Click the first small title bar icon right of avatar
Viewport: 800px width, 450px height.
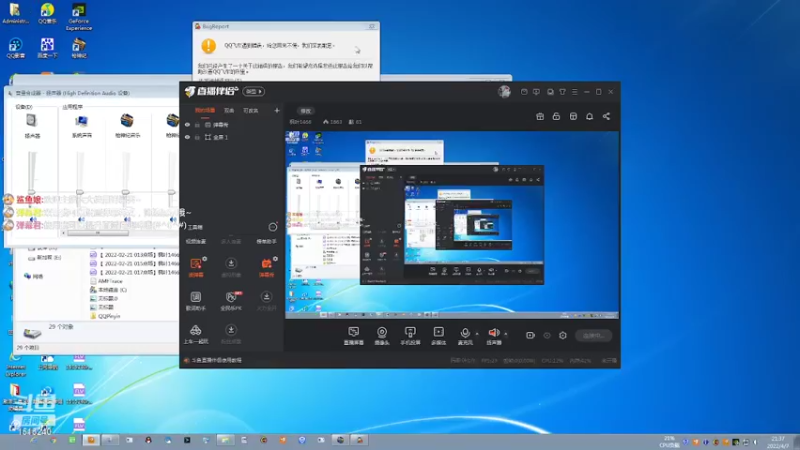click(x=524, y=92)
